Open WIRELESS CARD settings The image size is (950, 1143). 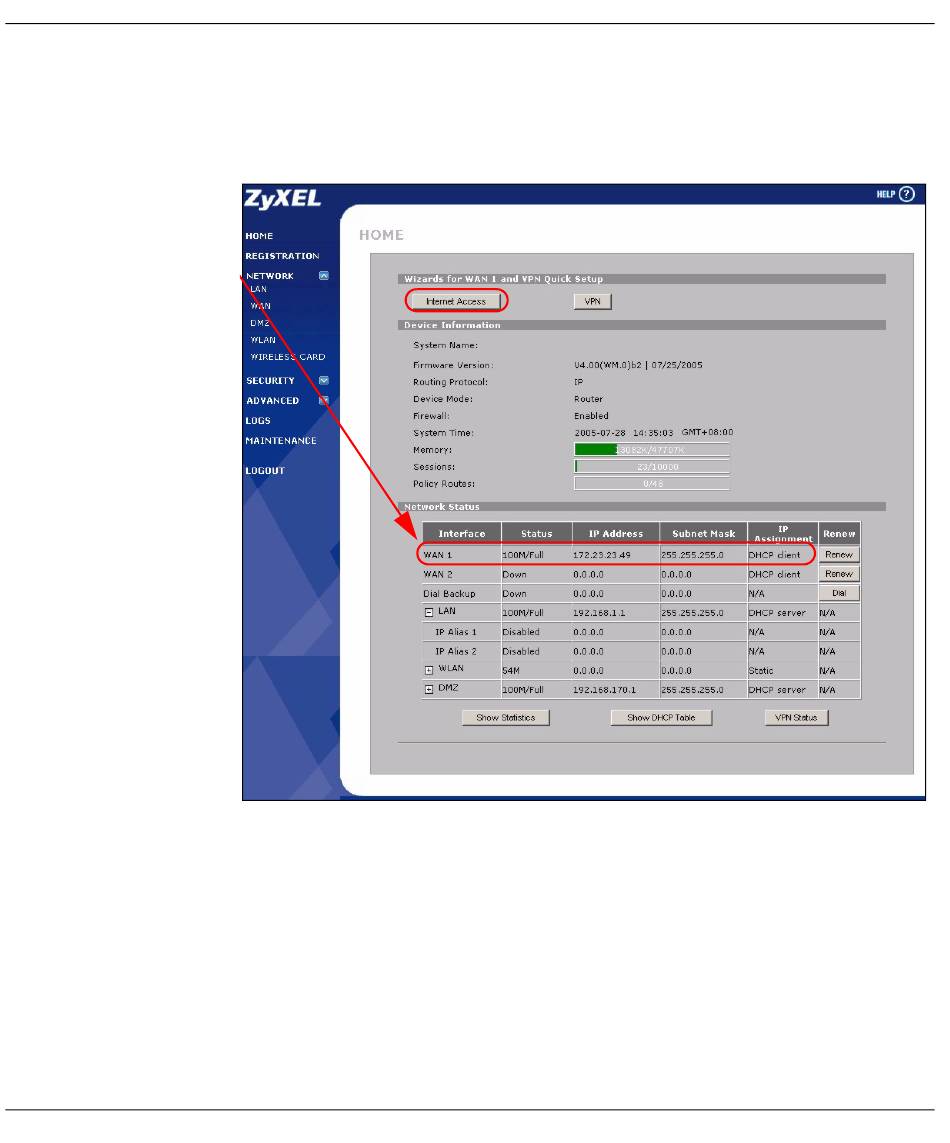[x=288, y=357]
